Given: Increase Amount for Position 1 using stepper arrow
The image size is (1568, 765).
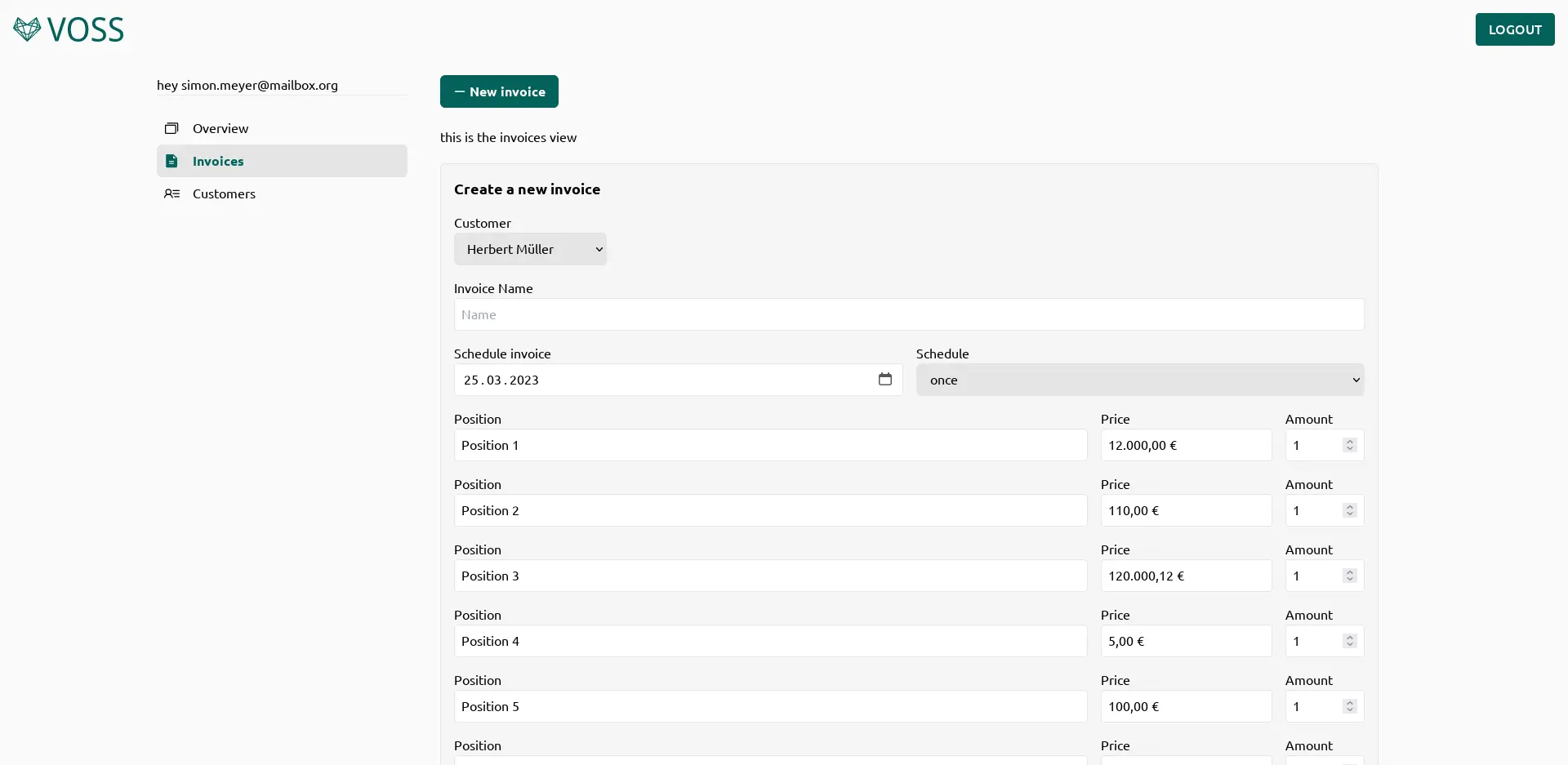Looking at the screenshot, I should (x=1349, y=441).
